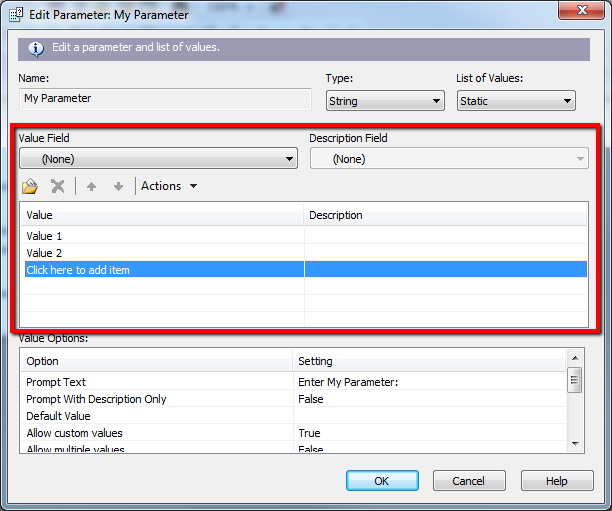Select the Prompt Text option row
This screenshot has width=612, height=511.
click(x=293, y=382)
